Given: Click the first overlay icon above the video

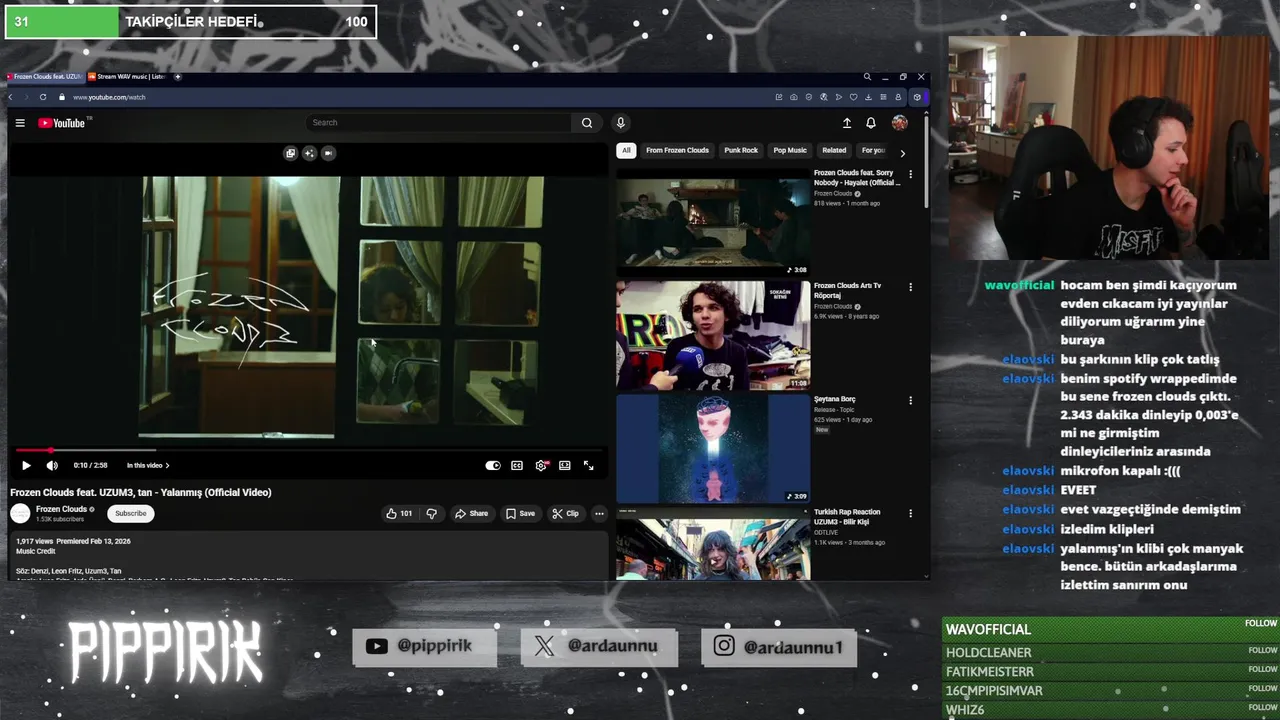Looking at the screenshot, I should 290,153.
